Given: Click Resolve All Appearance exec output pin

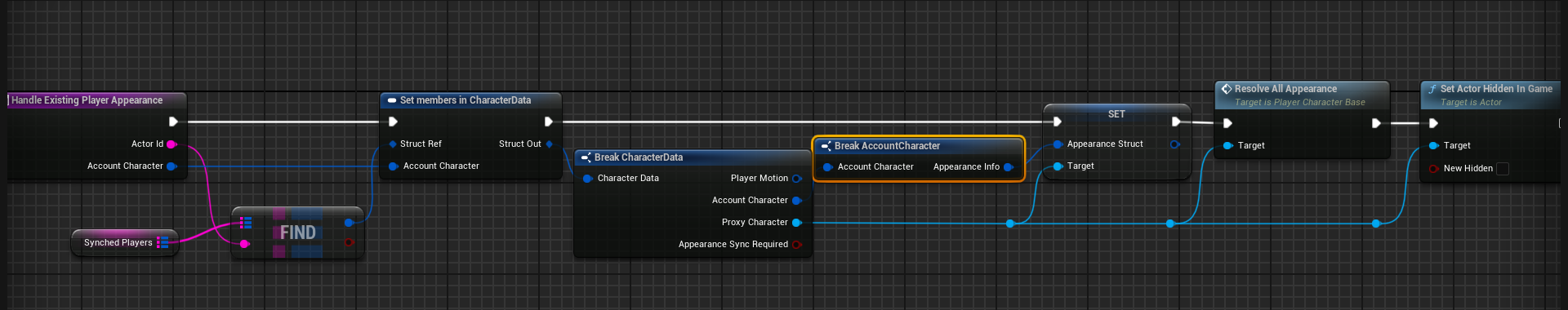Looking at the screenshot, I should click(x=1376, y=123).
